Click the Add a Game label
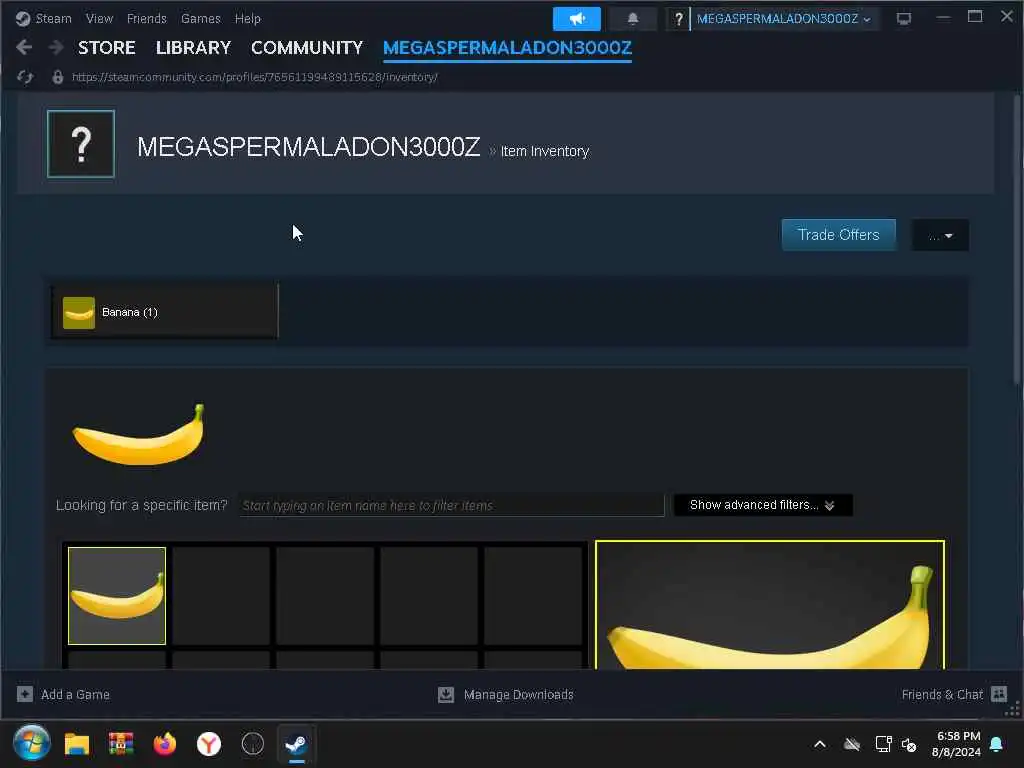 pos(75,695)
